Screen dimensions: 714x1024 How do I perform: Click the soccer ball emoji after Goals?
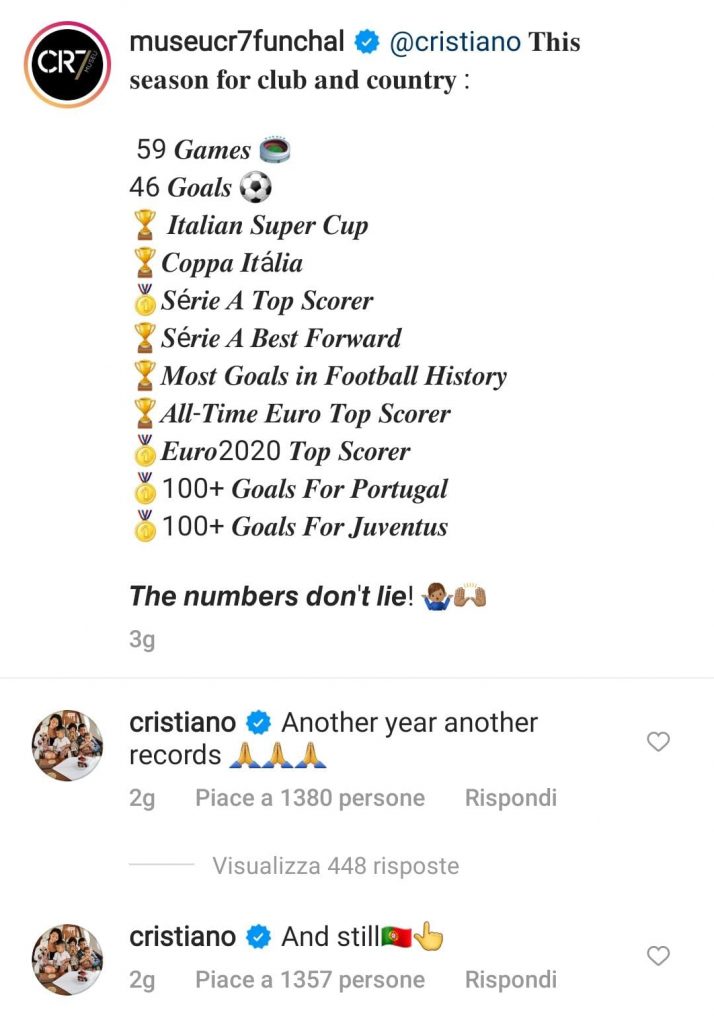256,187
